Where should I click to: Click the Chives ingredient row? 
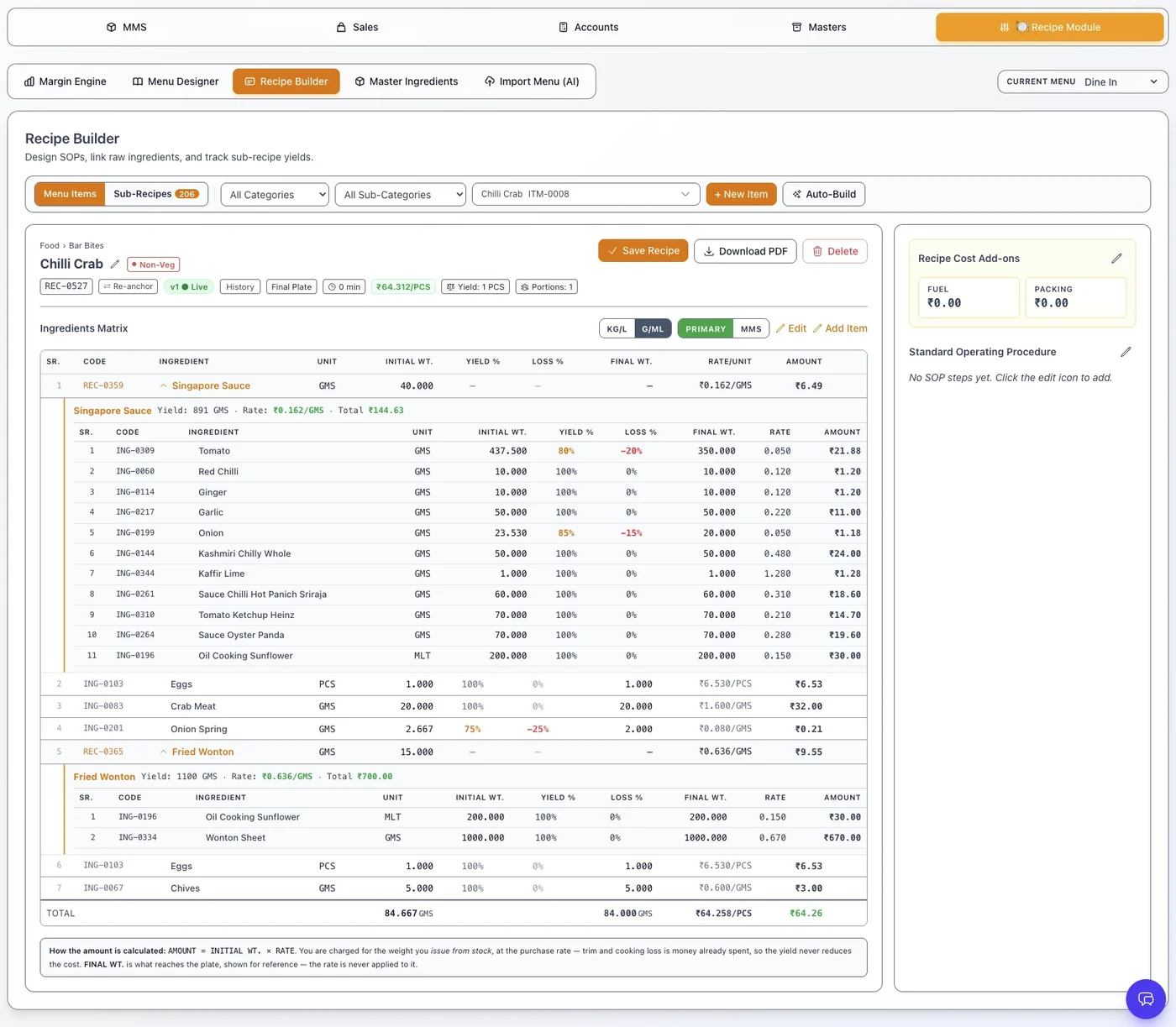[454, 888]
